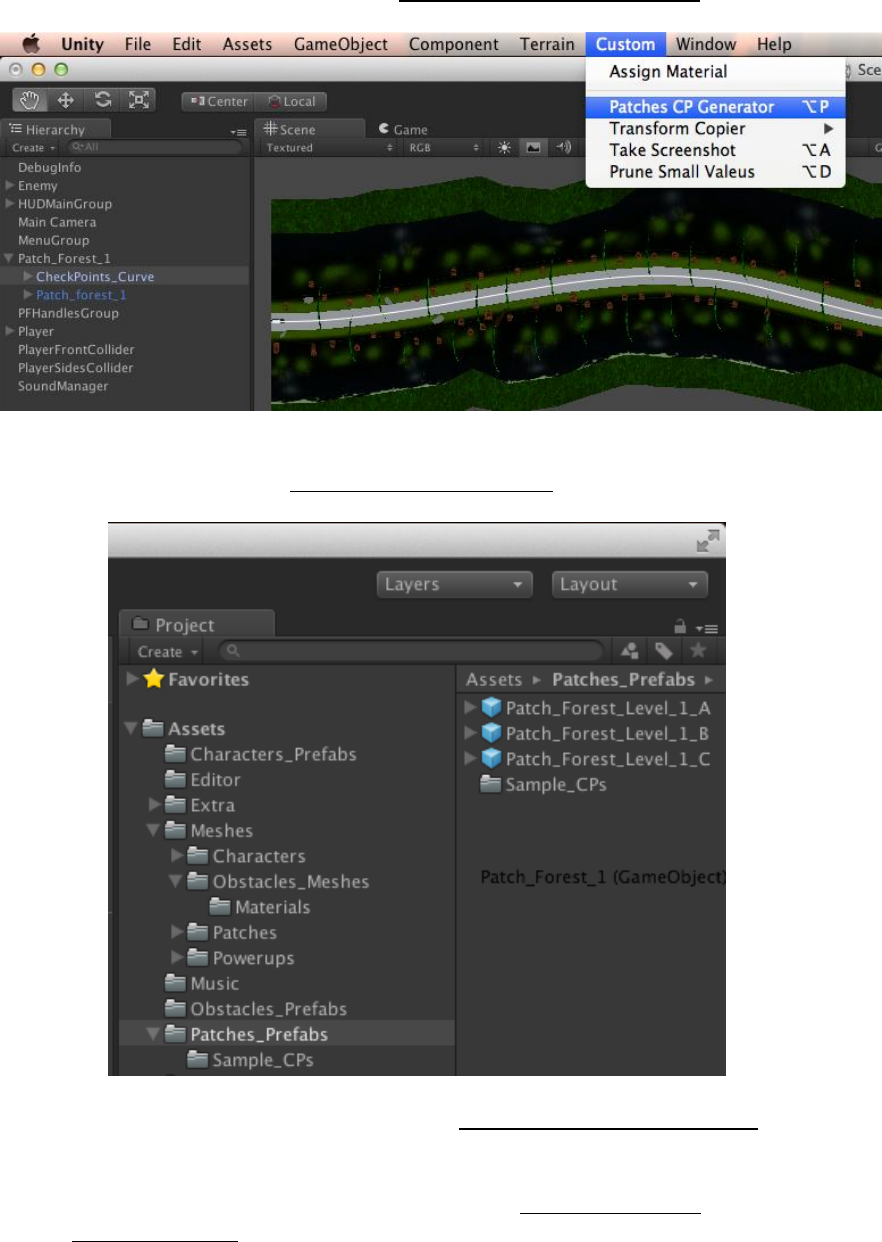
Task: Collapse the Patches_Prefabs folder
Action: (x=154, y=1034)
